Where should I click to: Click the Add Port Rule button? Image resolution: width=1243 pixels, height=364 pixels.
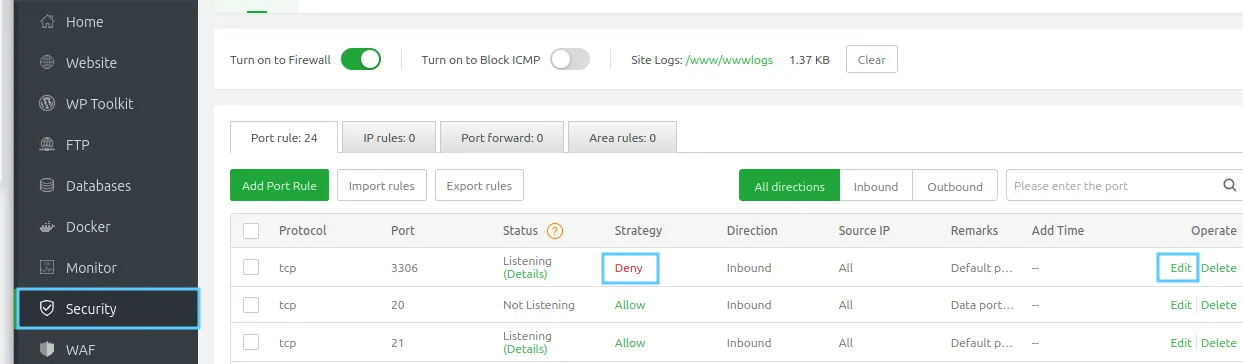[279, 186]
